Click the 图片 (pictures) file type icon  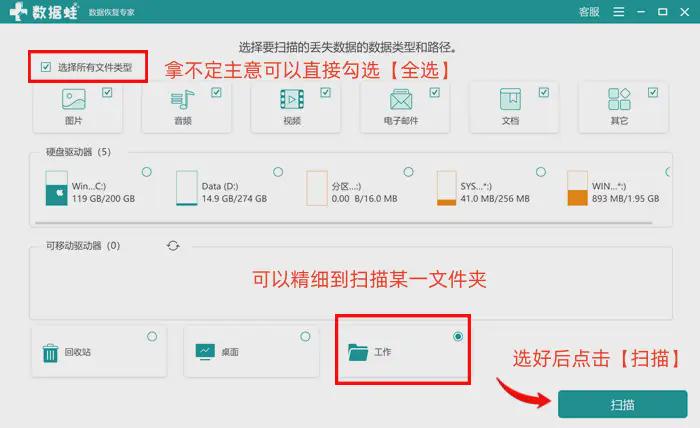pyautogui.click(x=73, y=100)
